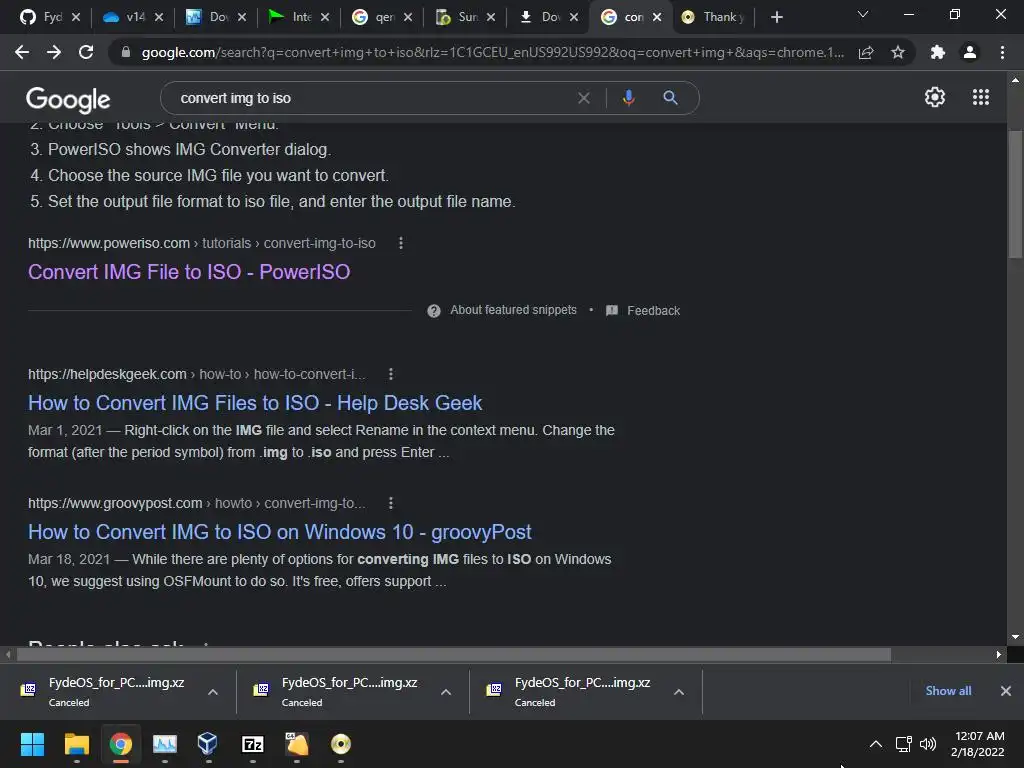This screenshot has height=768, width=1024.
Task: Expand second canceled FydeOS download options
Action: [446, 692]
